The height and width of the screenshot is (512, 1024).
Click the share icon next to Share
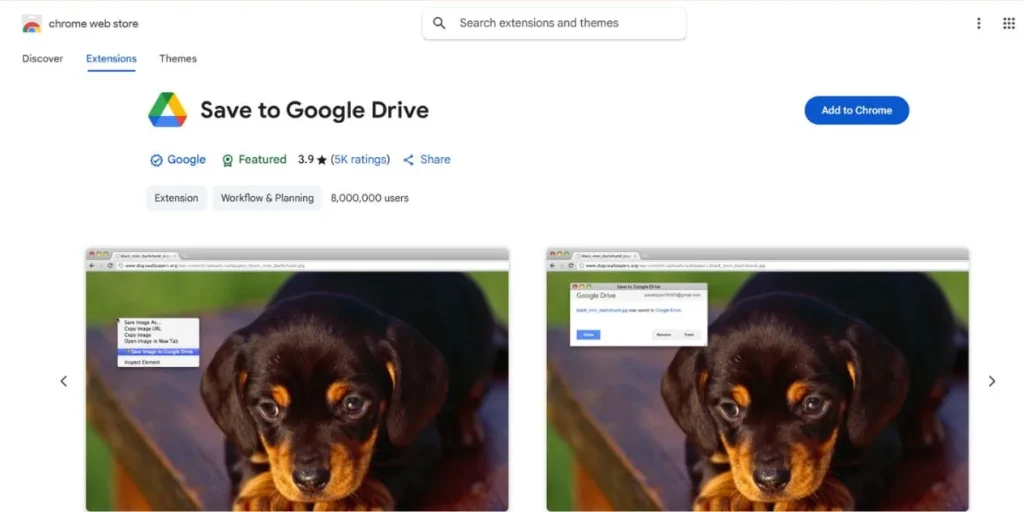tap(409, 160)
